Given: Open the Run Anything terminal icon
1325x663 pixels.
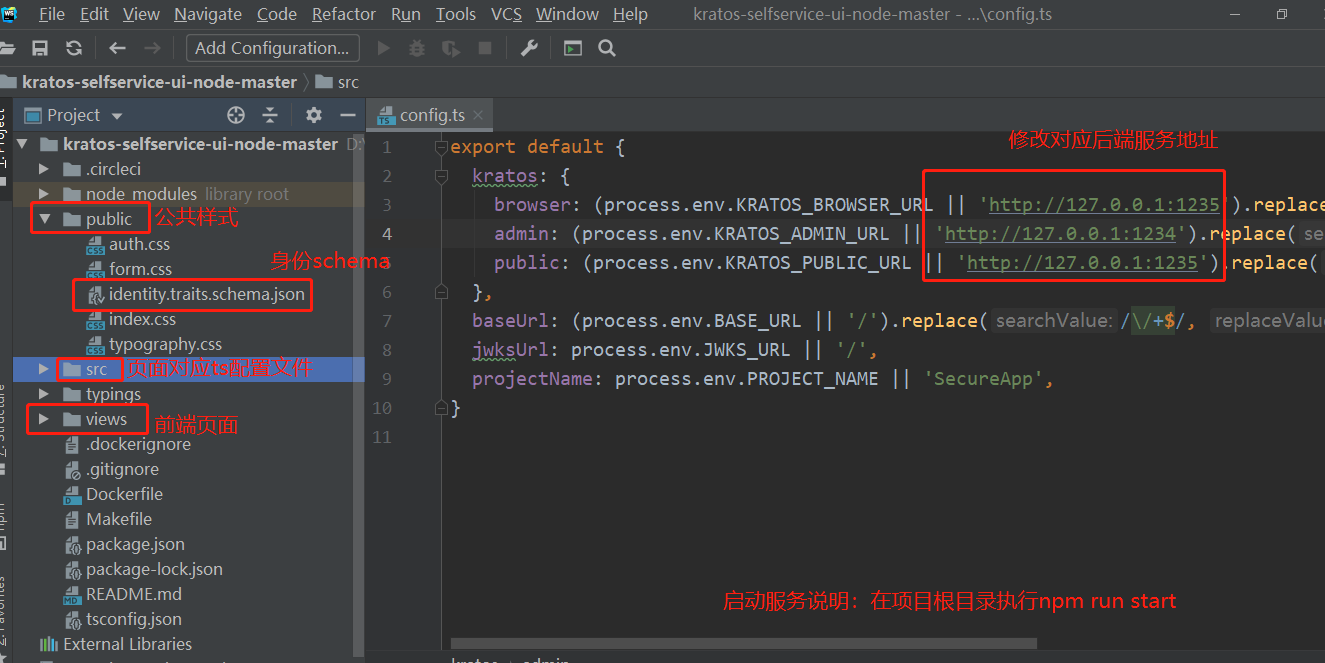Looking at the screenshot, I should [573, 48].
